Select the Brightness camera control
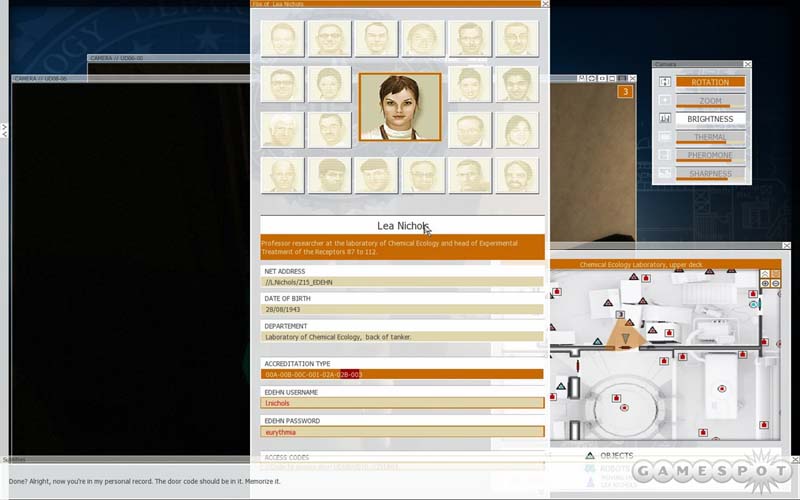800x500 pixels. tap(710, 119)
